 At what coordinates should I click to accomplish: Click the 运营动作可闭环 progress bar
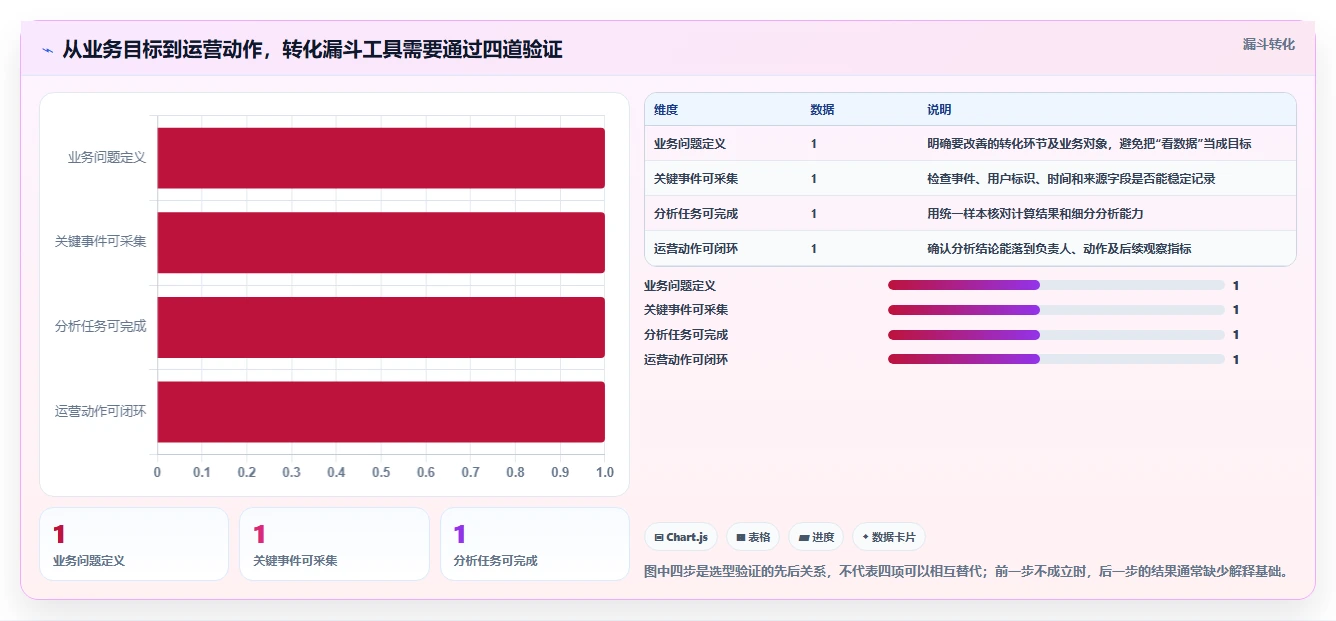pos(1056,359)
